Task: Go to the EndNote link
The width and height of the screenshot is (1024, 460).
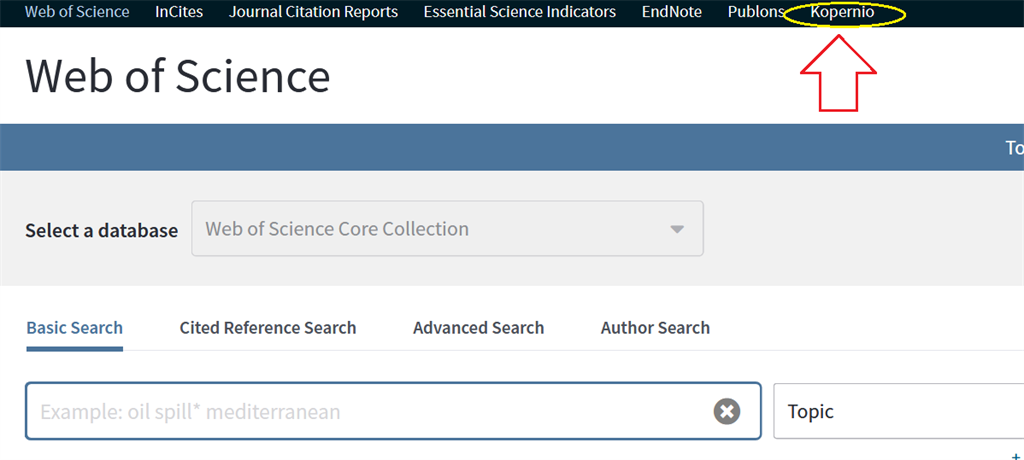Action: 672,12
